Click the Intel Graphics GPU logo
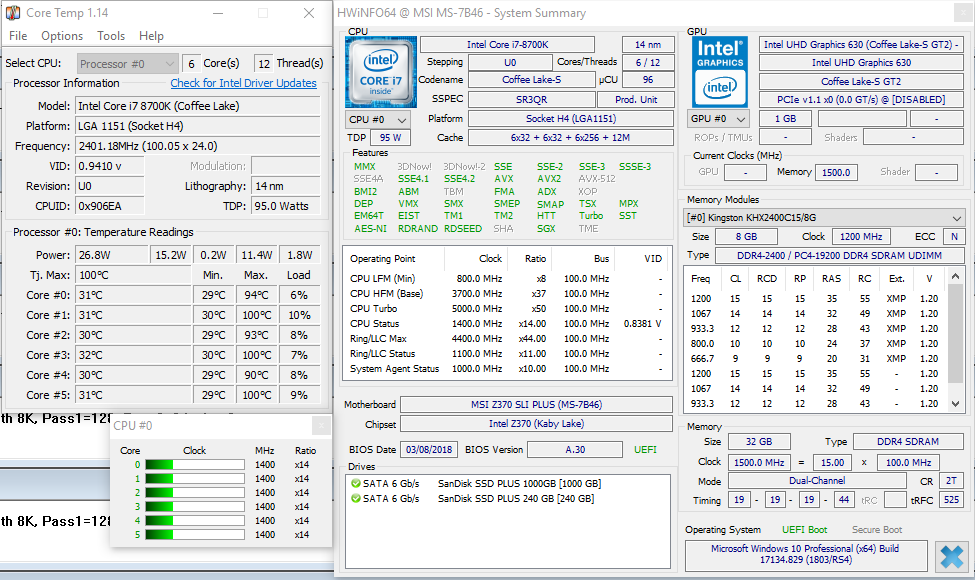Screen dimensions: 975x580 719,72
